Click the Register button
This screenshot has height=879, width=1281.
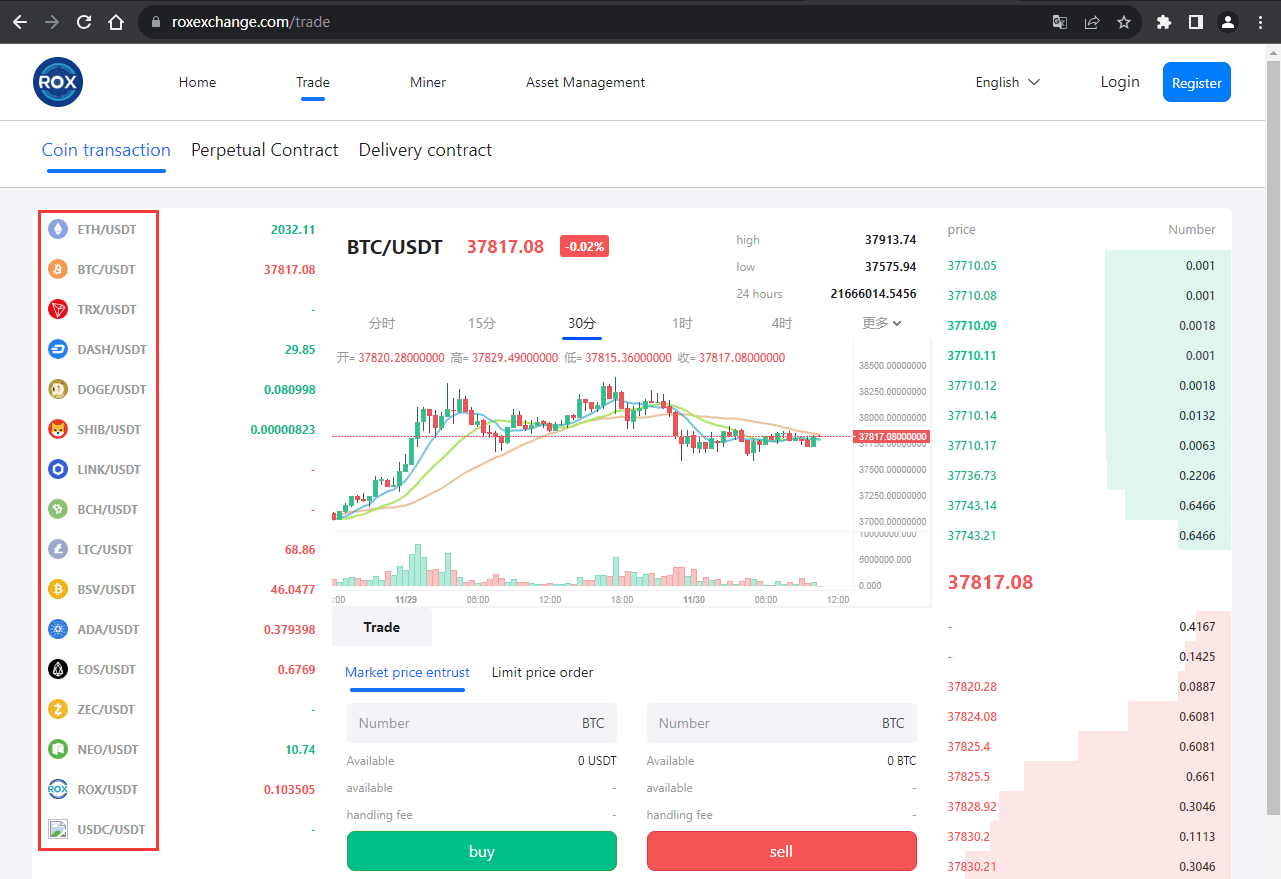(x=1197, y=82)
